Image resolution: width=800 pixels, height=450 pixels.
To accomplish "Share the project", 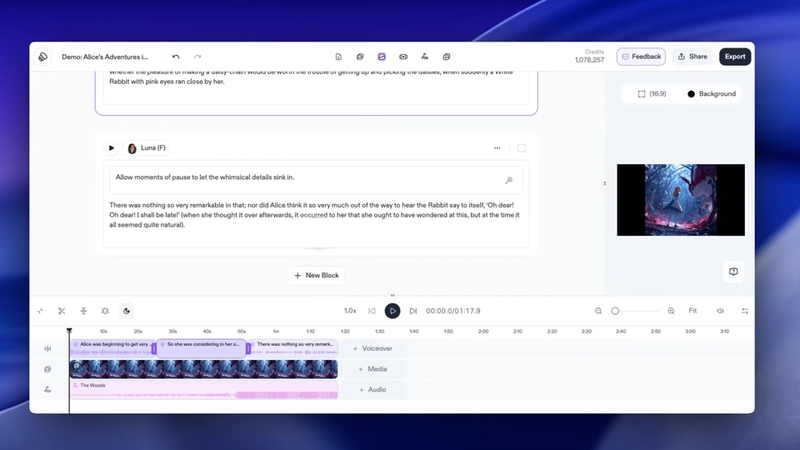I will tap(692, 57).
